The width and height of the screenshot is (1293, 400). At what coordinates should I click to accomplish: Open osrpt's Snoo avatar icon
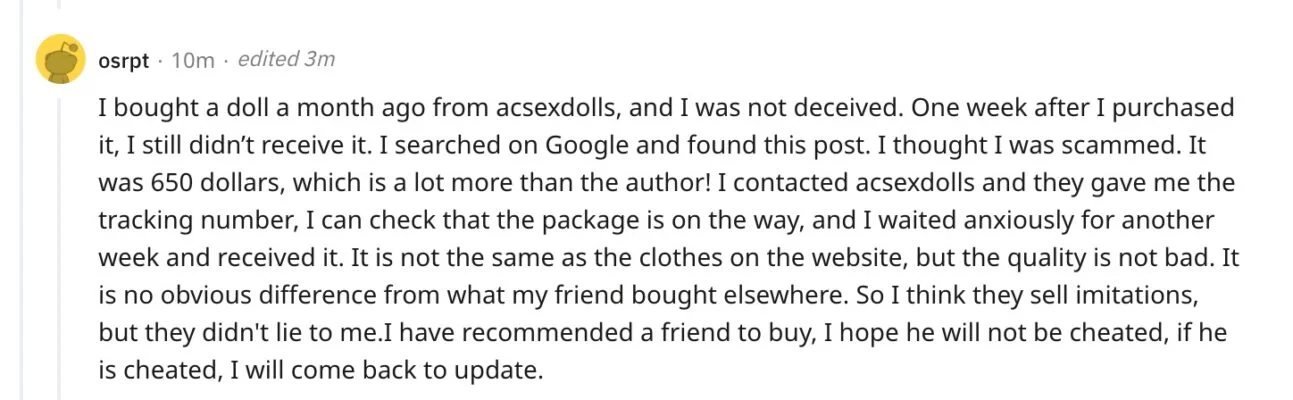60,59
